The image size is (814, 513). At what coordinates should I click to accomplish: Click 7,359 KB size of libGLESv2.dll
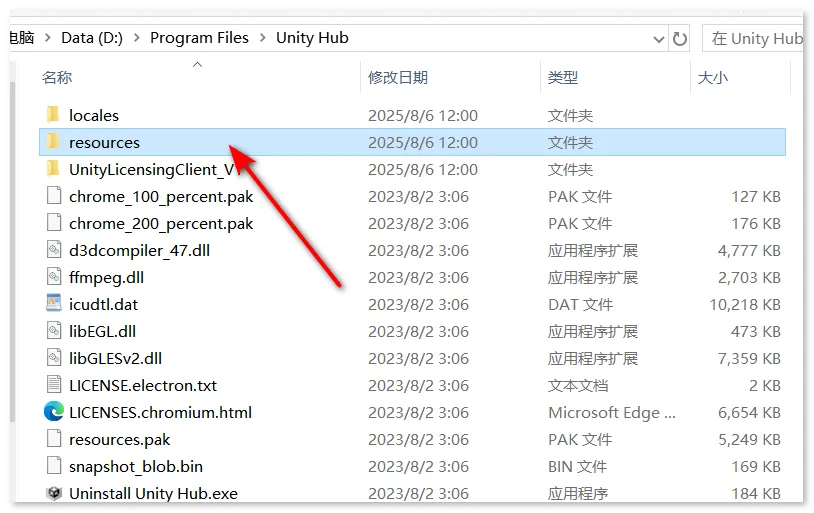749,358
